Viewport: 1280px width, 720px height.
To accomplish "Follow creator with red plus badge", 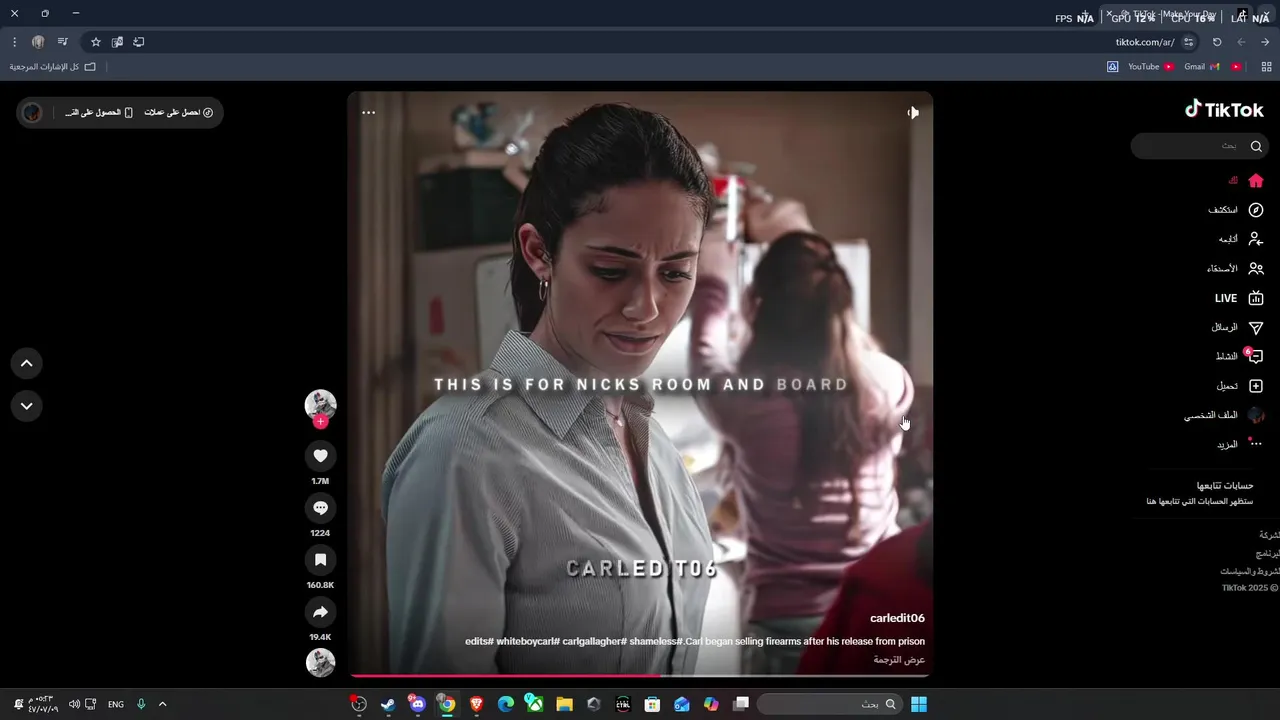I will (x=320, y=422).
